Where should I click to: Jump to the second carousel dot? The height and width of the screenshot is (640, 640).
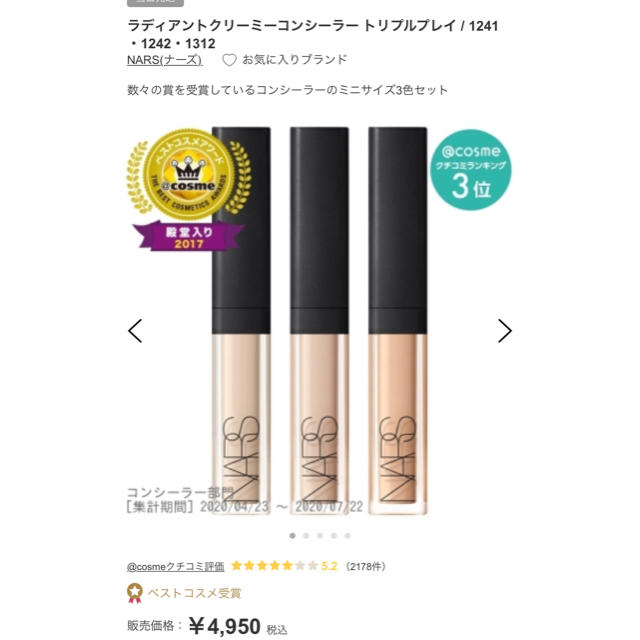[x=306, y=536]
